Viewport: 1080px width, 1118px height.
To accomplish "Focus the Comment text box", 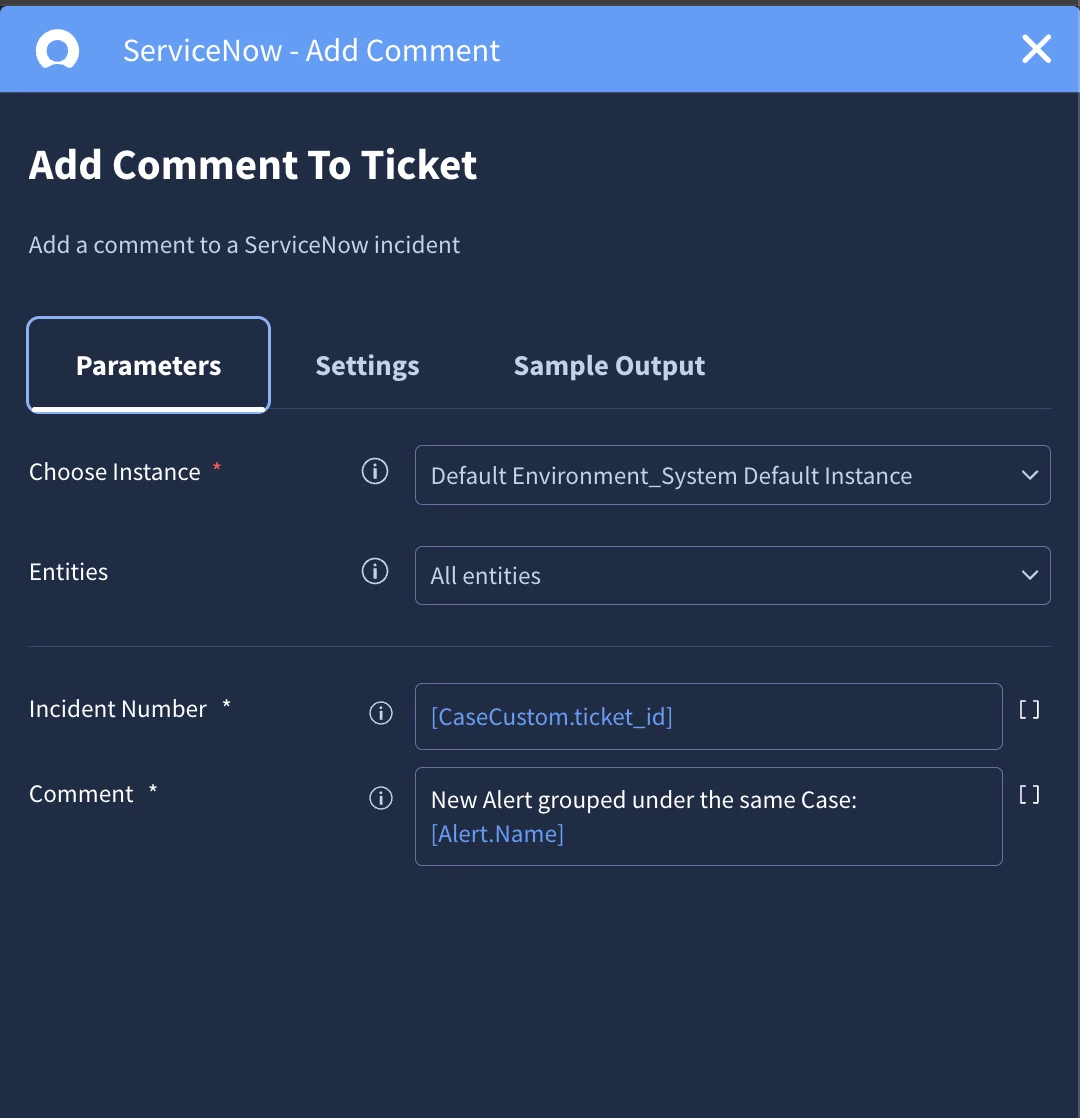I will [x=709, y=816].
